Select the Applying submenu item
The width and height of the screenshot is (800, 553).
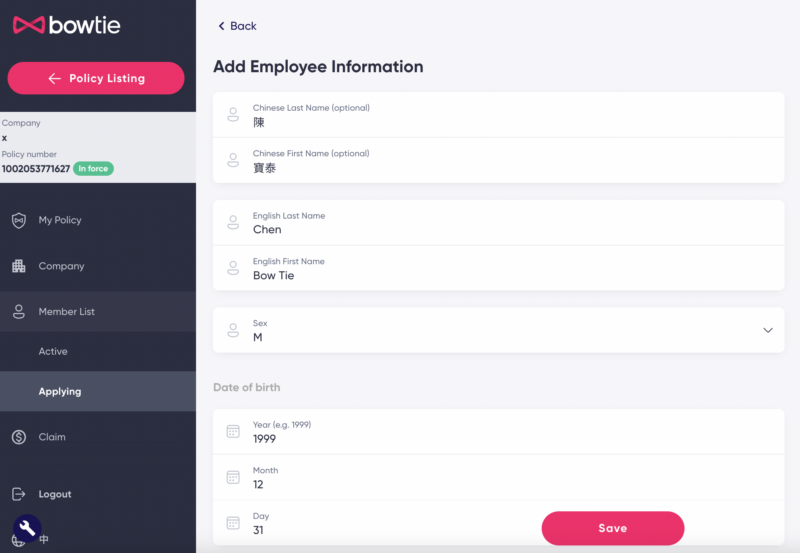click(60, 392)
